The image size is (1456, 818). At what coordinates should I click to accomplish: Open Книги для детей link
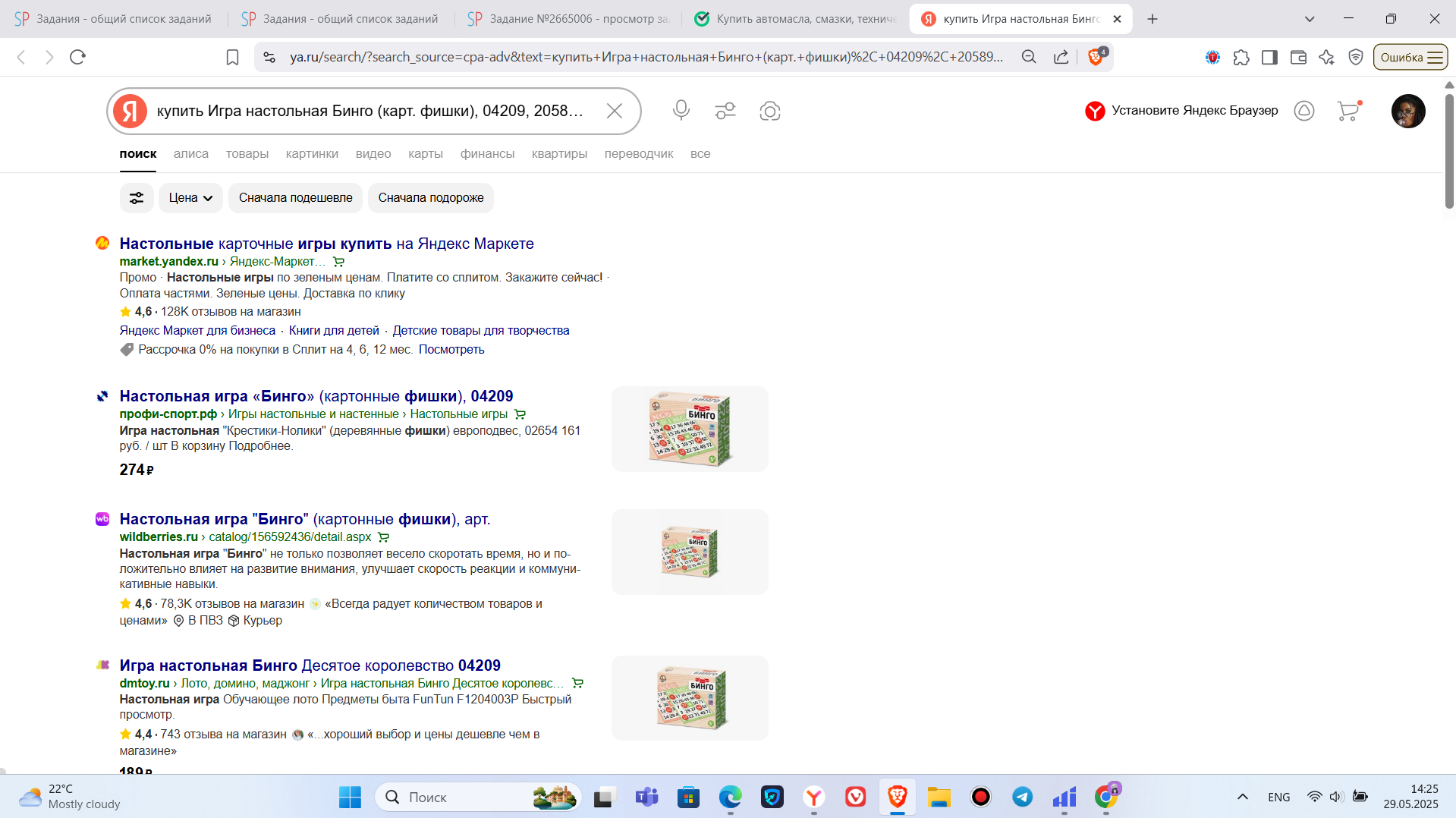point(334,331)
